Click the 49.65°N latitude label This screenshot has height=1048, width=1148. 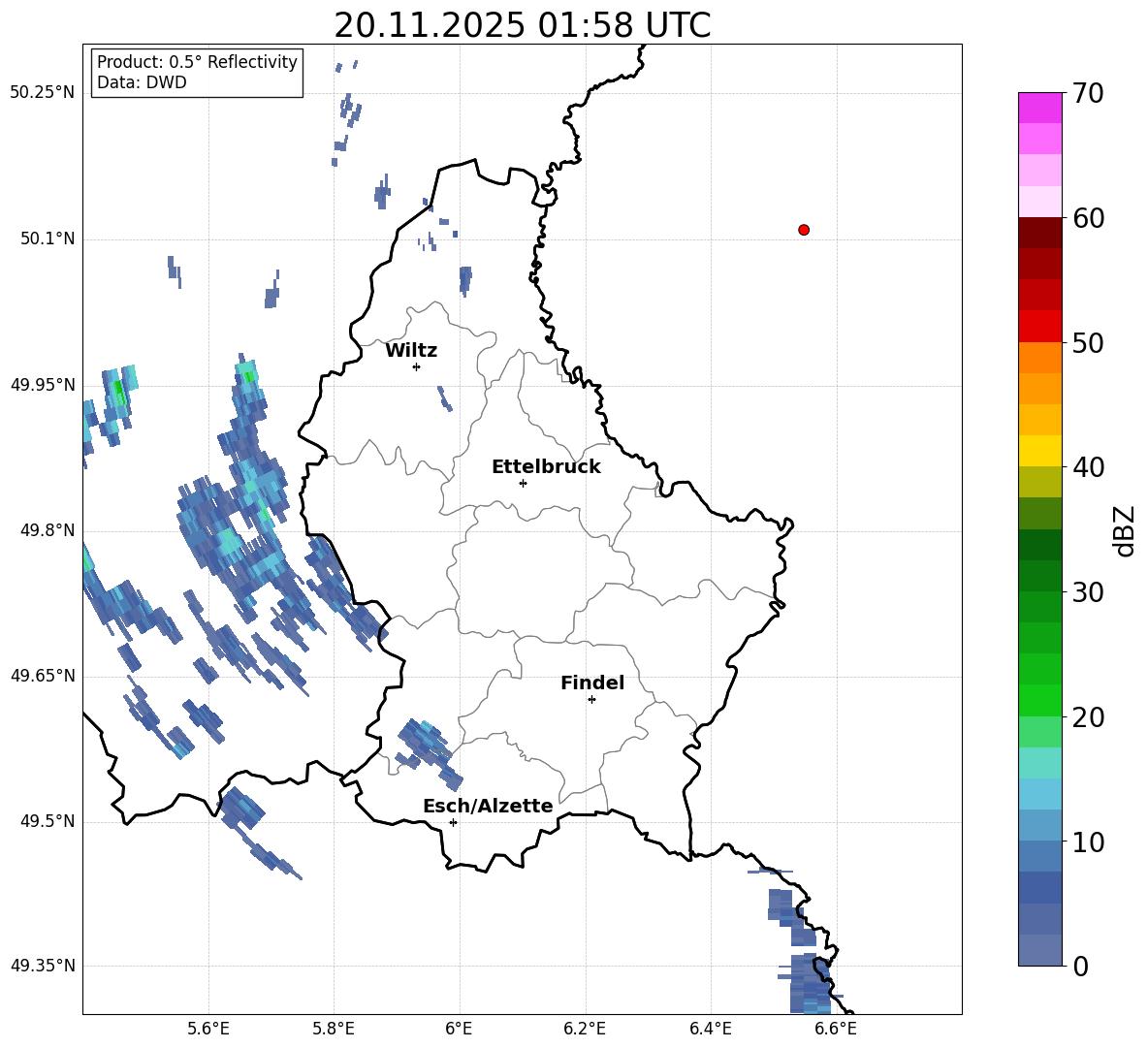pos(43,675)
